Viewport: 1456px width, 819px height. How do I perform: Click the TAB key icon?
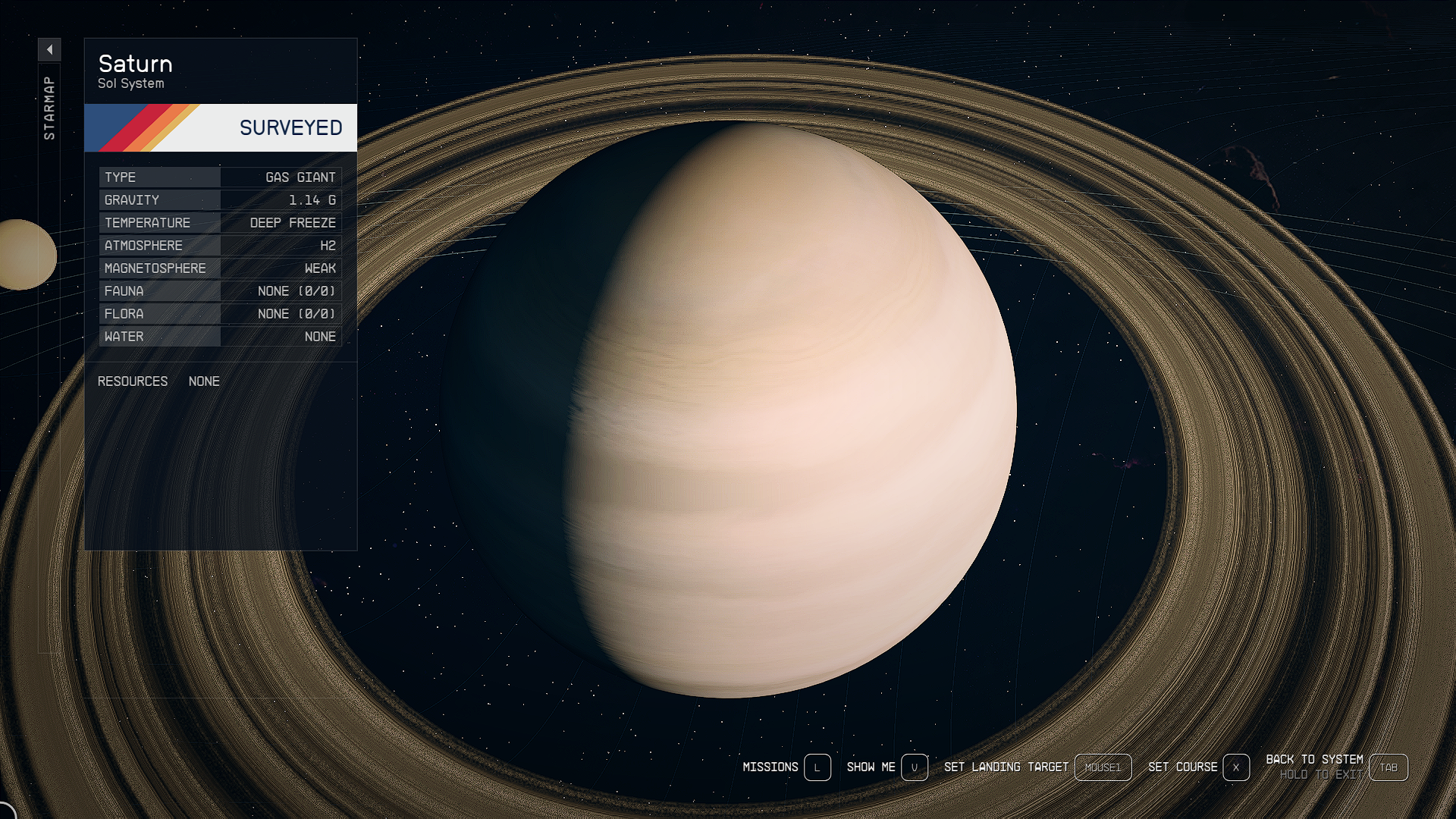[1388, 767]
